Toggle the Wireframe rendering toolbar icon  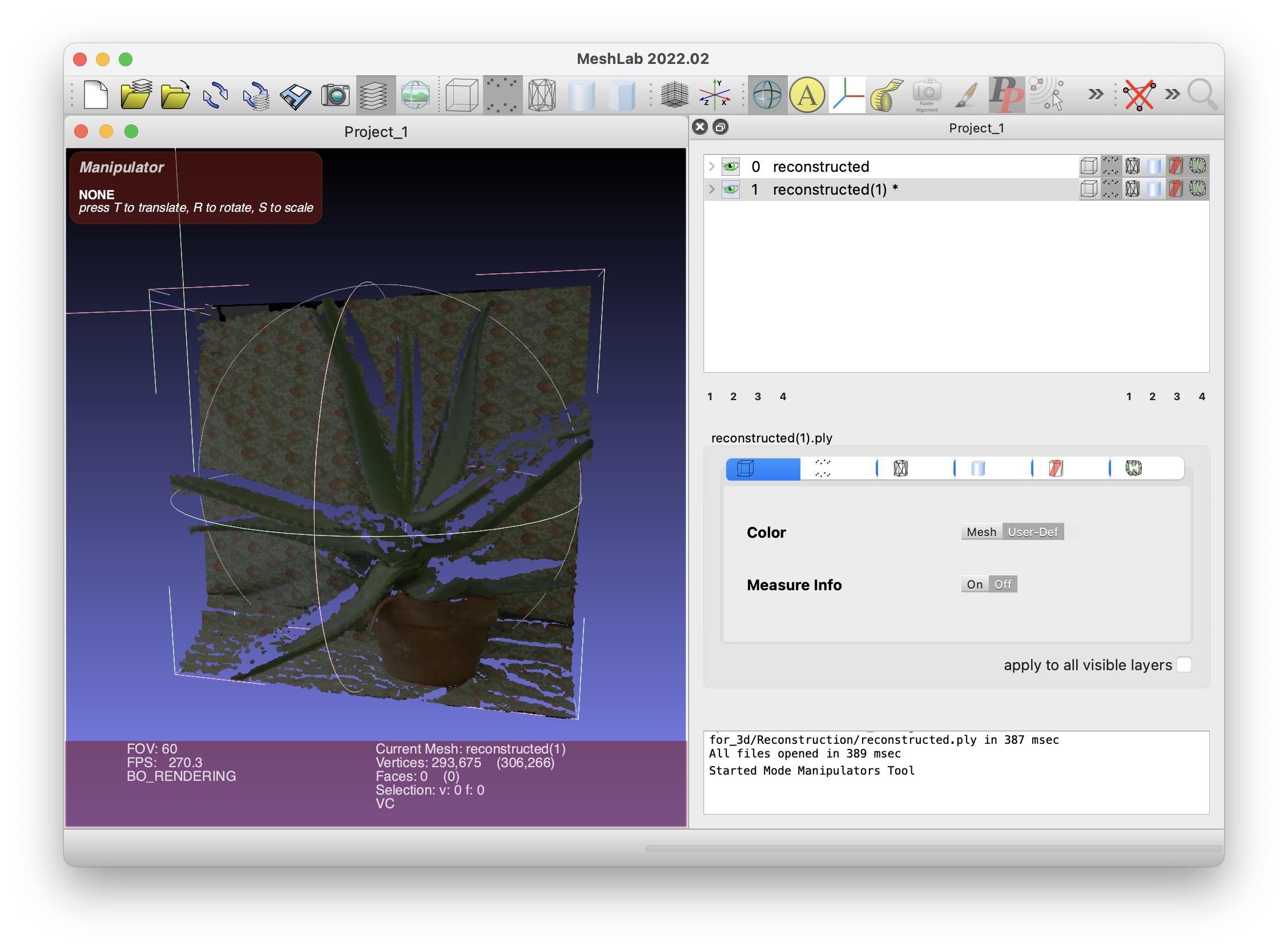(542, 95)
